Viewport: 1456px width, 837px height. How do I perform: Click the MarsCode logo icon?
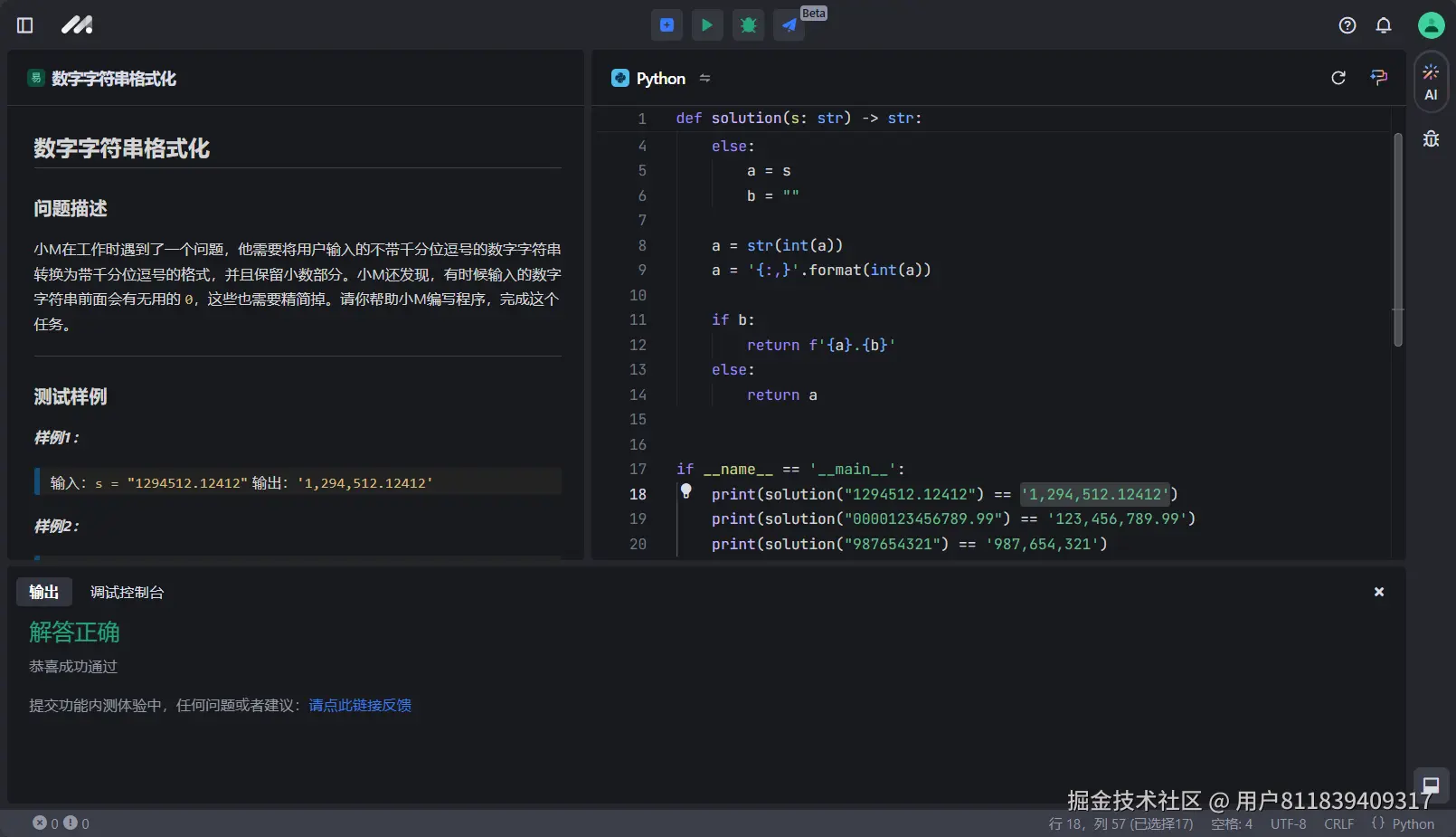[77, 25]
